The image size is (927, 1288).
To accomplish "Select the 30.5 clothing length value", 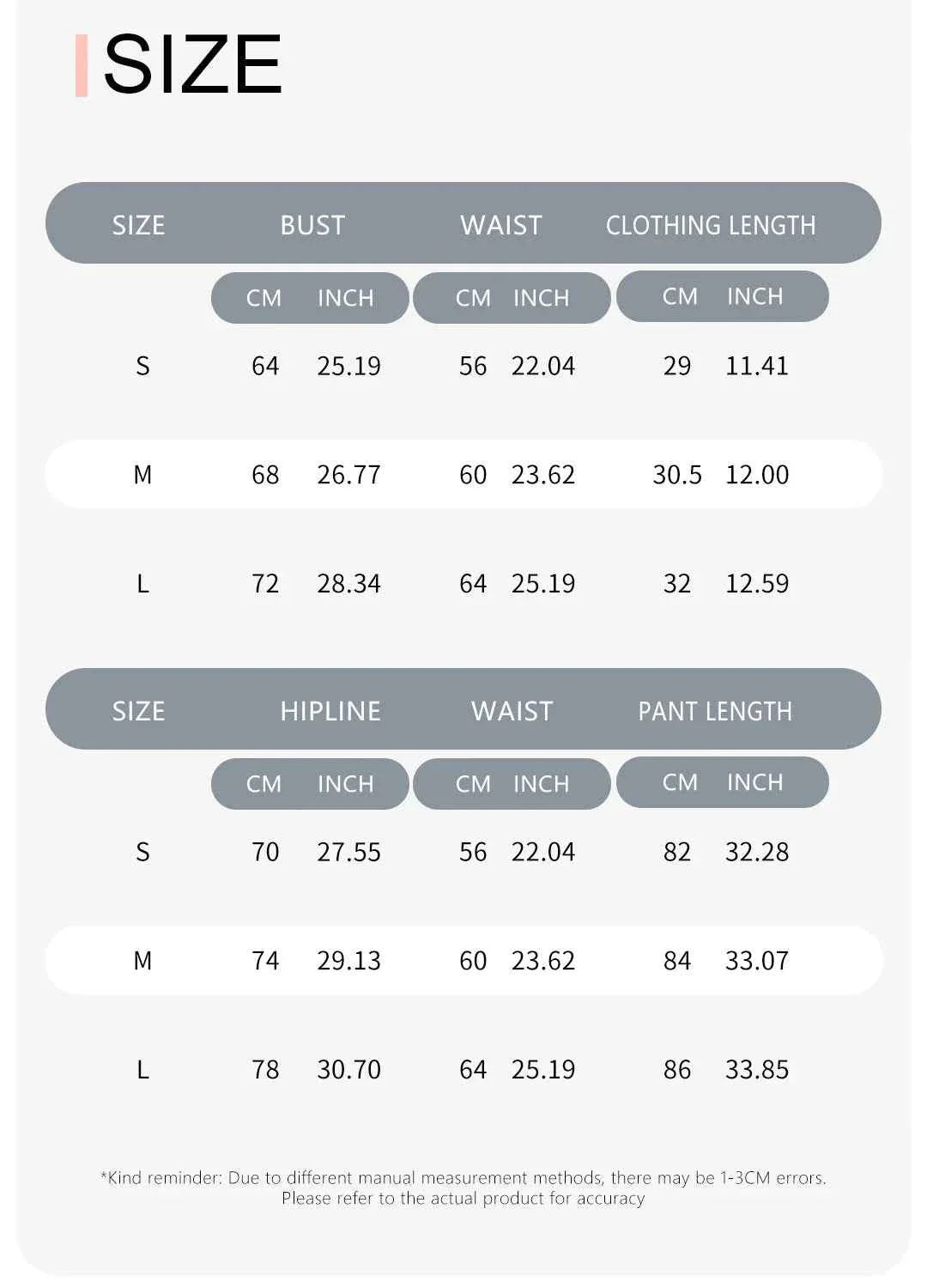I will (x=677, y=475).
